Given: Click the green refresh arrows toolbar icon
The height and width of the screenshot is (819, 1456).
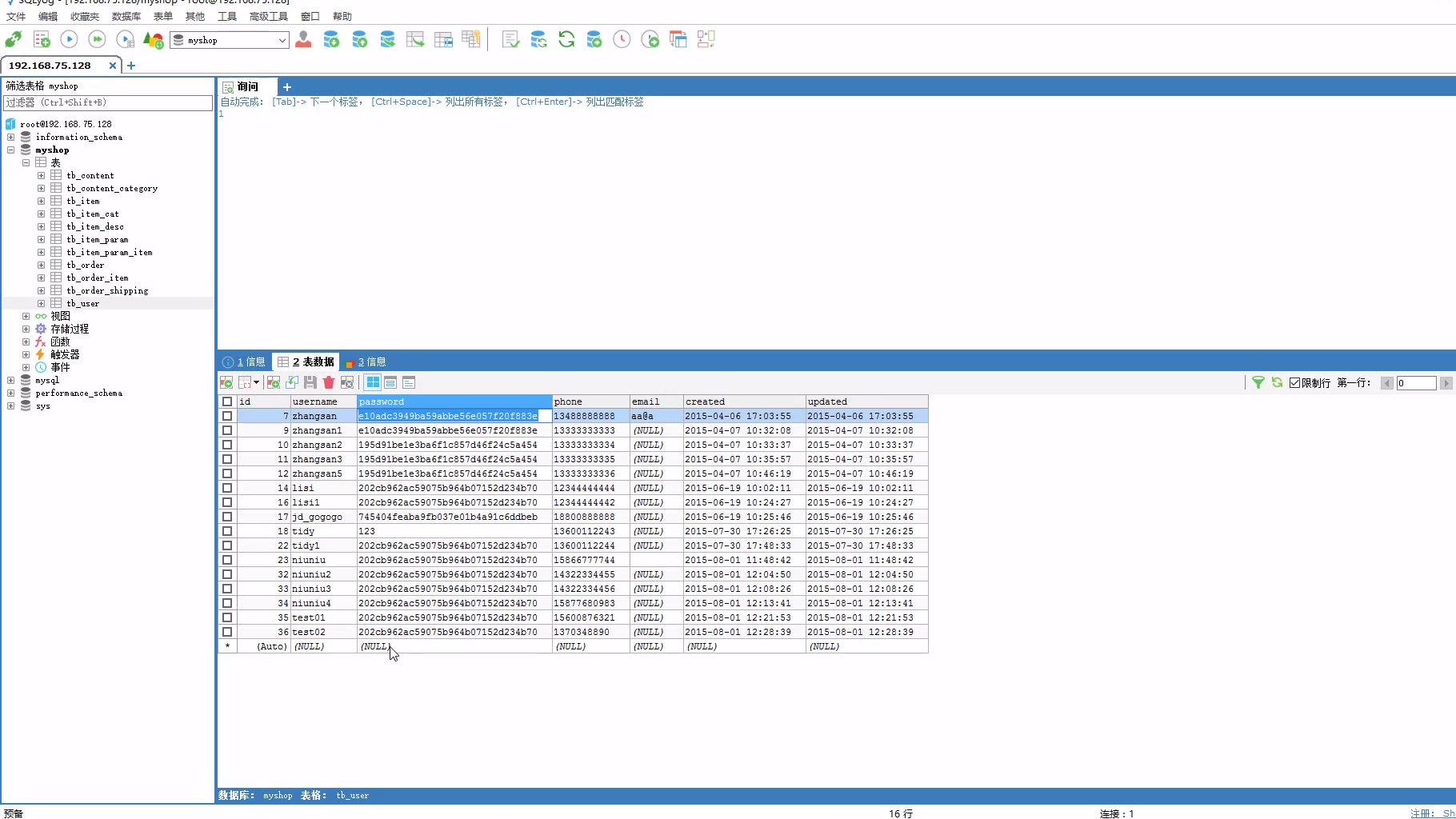Looking at the screenshot, I should click(x=566, y=39).
